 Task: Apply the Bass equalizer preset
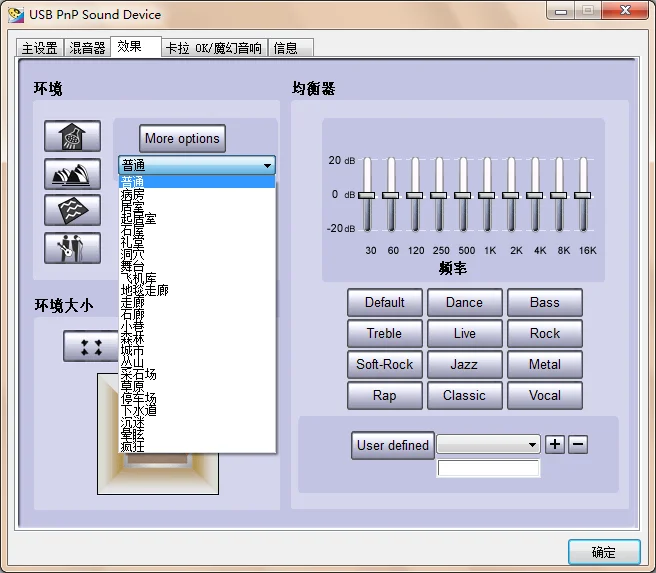click(545, 302)
